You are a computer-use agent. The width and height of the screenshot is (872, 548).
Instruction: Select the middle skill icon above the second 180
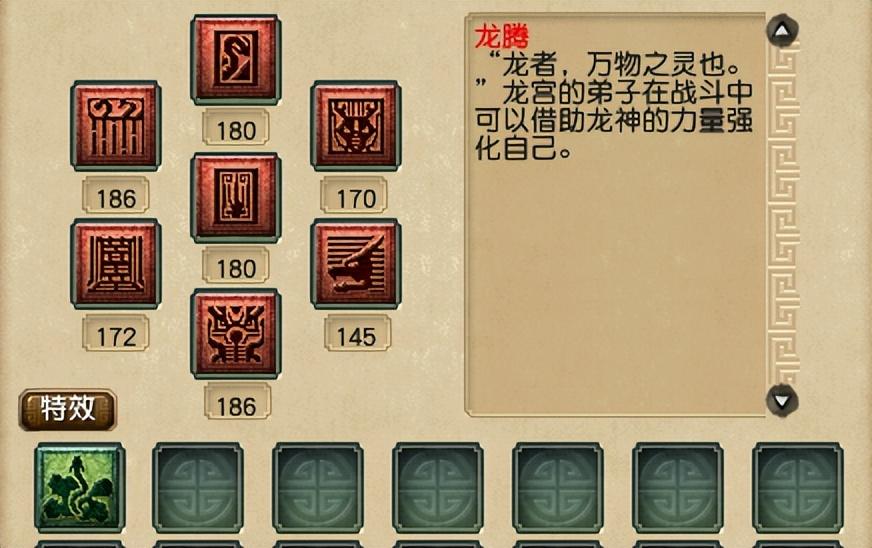tap(236, 198)
